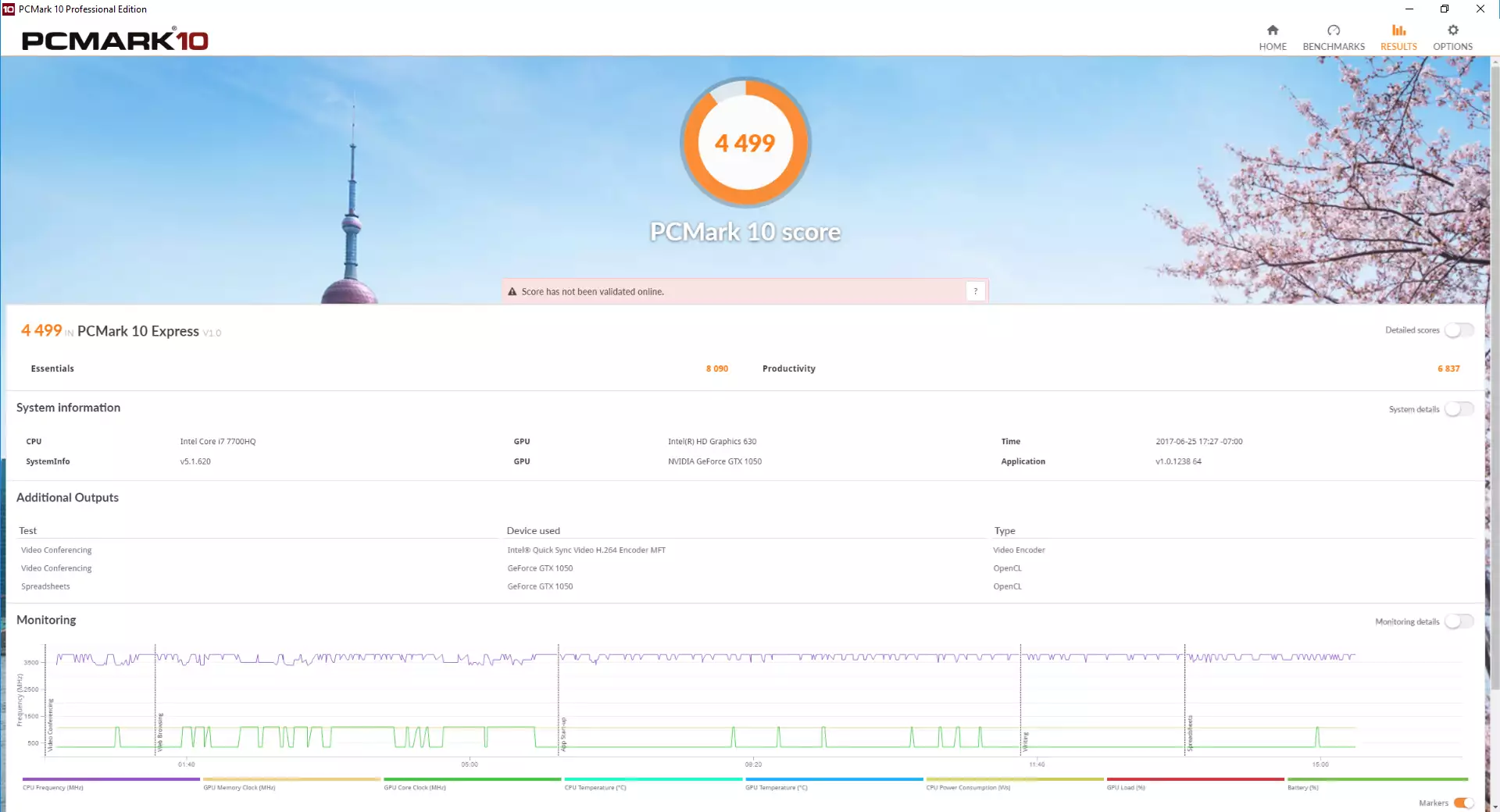Click the SystemInfo version v5.1.620
Image resolution: width=1500 pixels, height=812 pixels.
coord(195,461)
